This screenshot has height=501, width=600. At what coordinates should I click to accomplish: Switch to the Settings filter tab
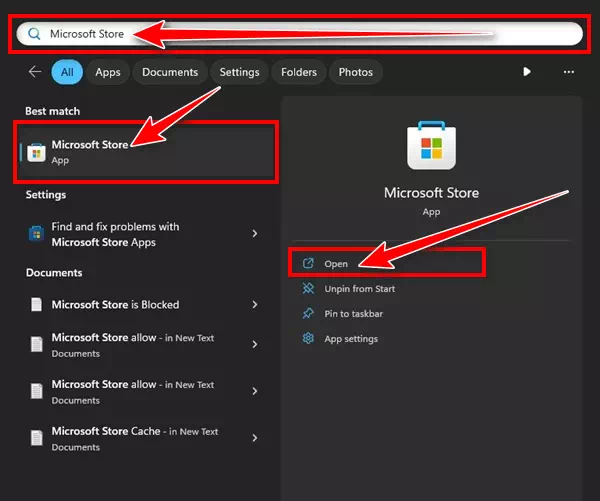click(x=239, y=72)
